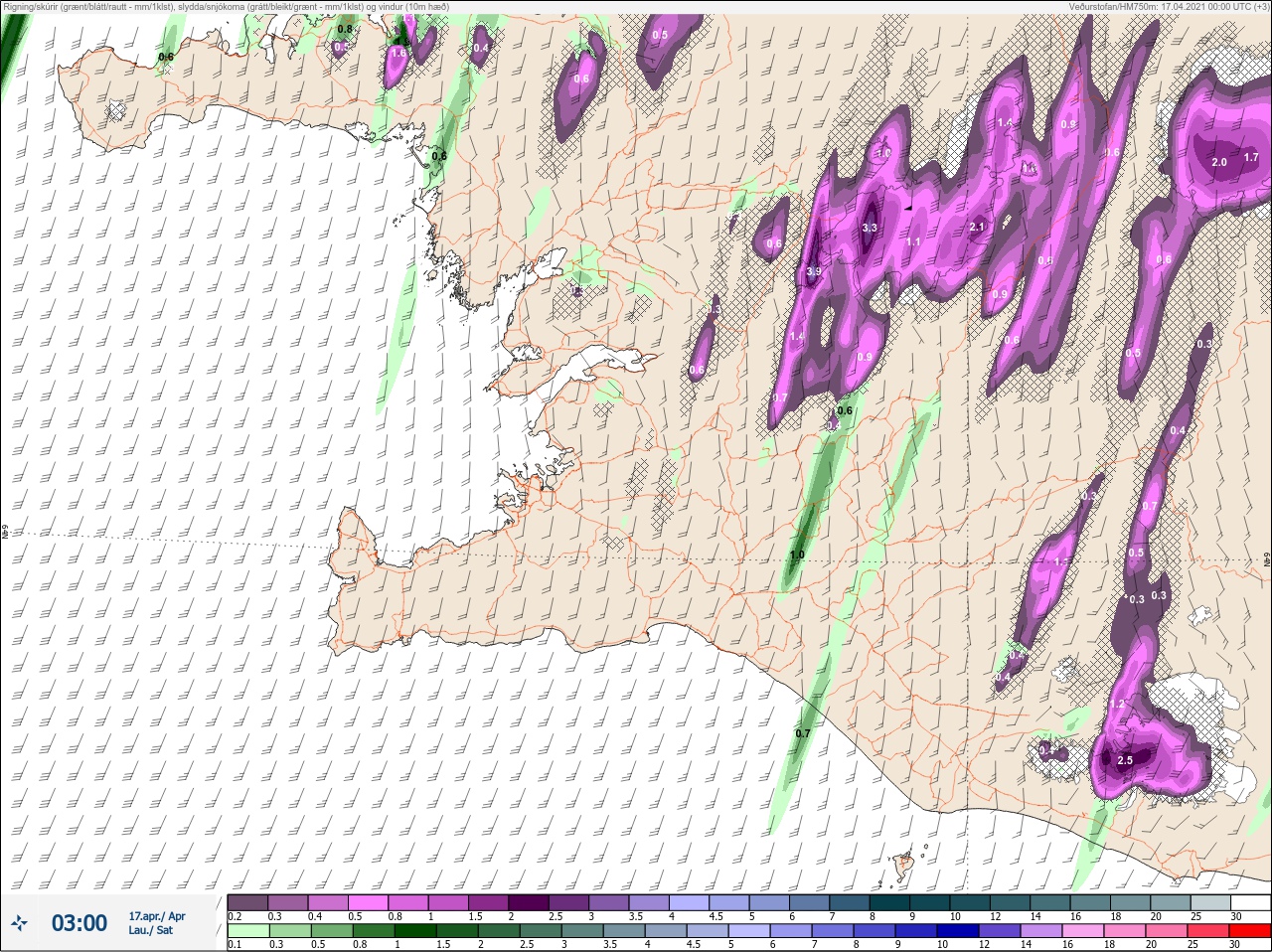
Task: Click the 1.1 snowfall value on map
Action: point(913,242)
